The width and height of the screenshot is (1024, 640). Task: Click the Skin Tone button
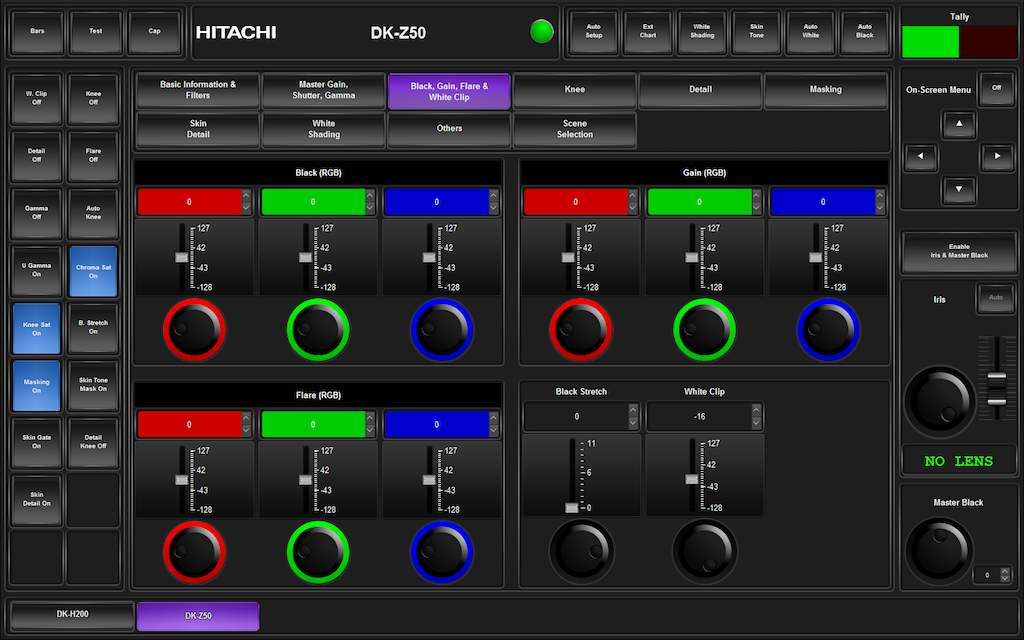coord(756,31)
